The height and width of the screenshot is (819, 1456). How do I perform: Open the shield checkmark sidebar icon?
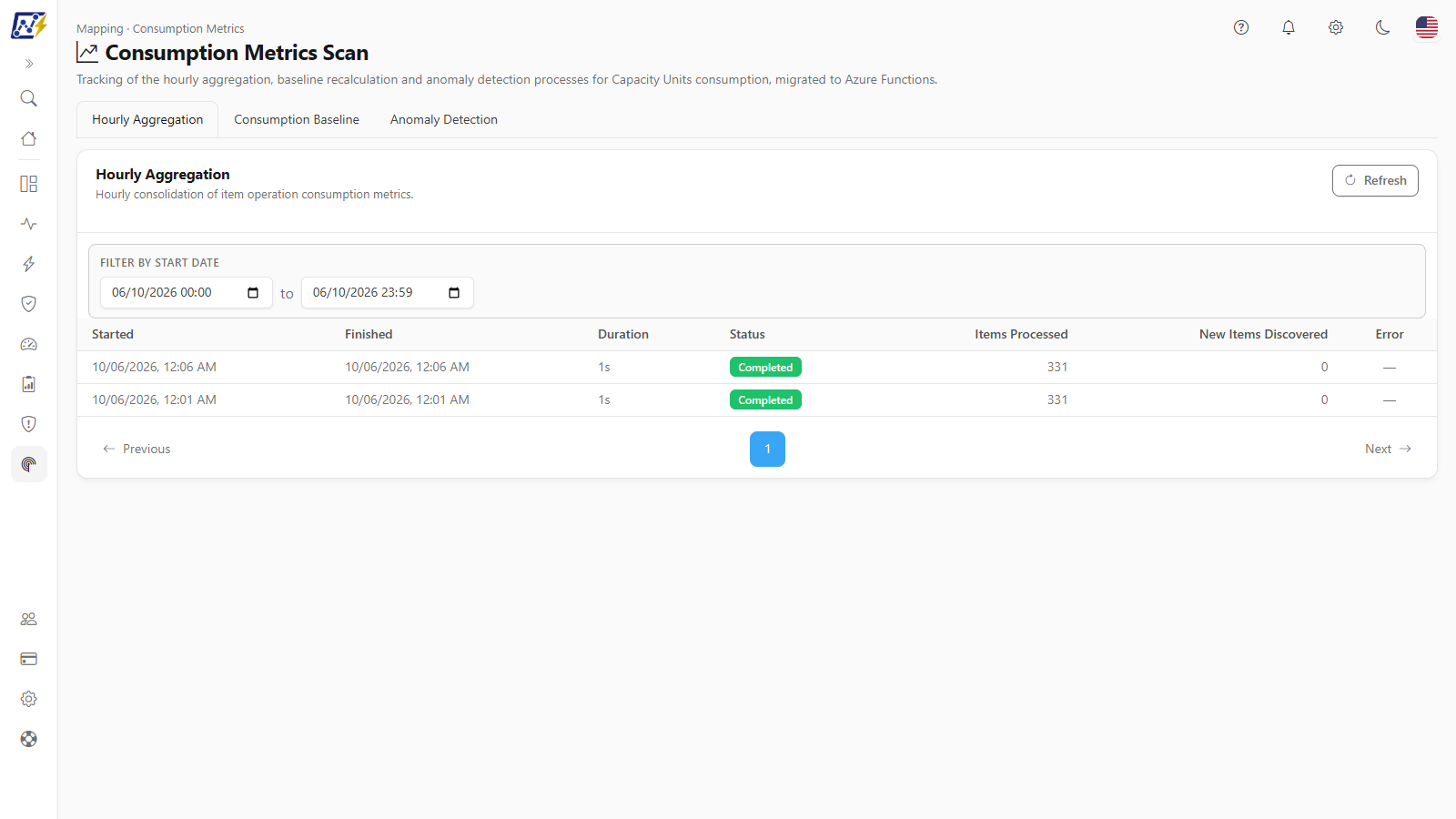click(x=29, y=304)
